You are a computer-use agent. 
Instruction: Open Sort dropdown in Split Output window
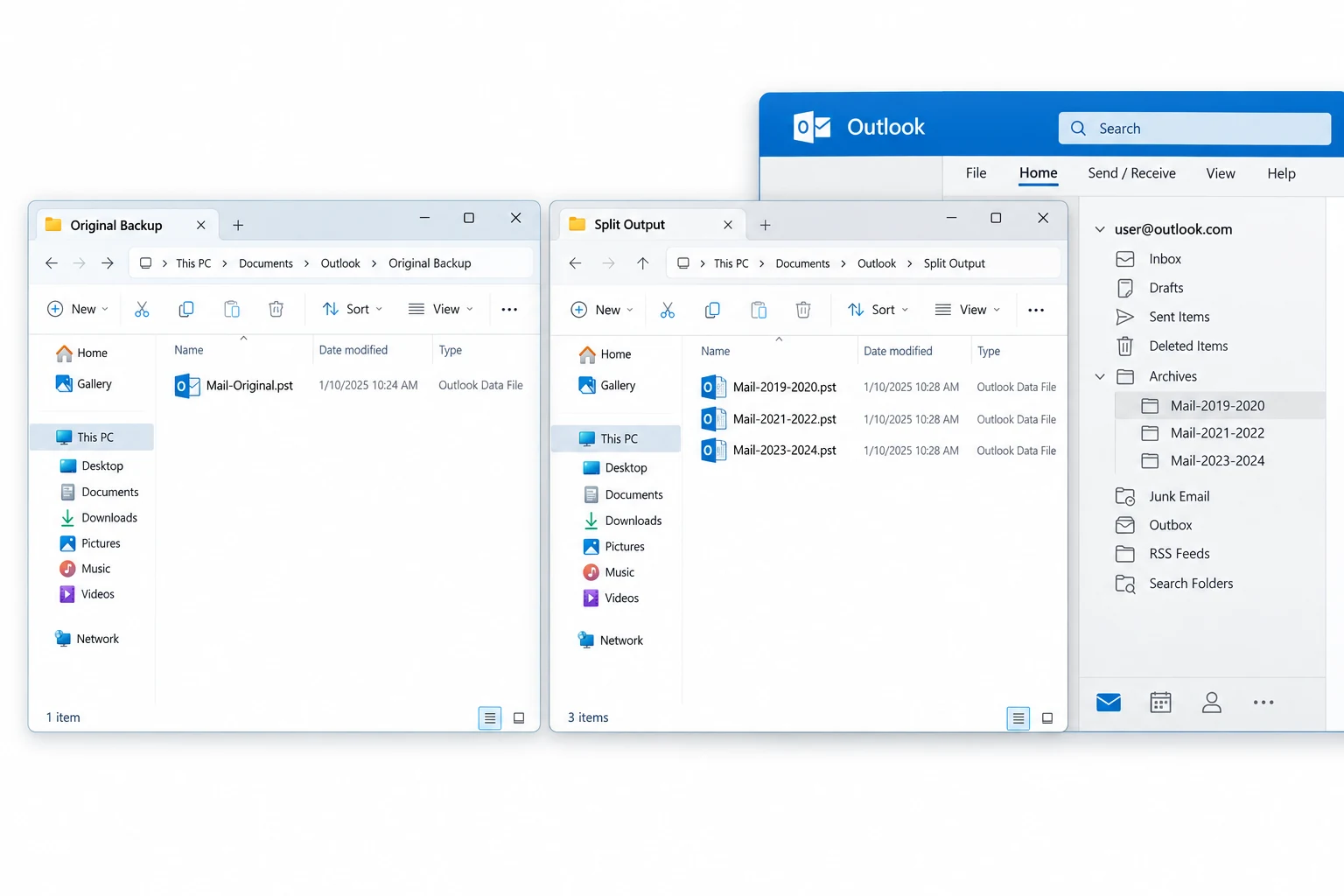(878, 310)
